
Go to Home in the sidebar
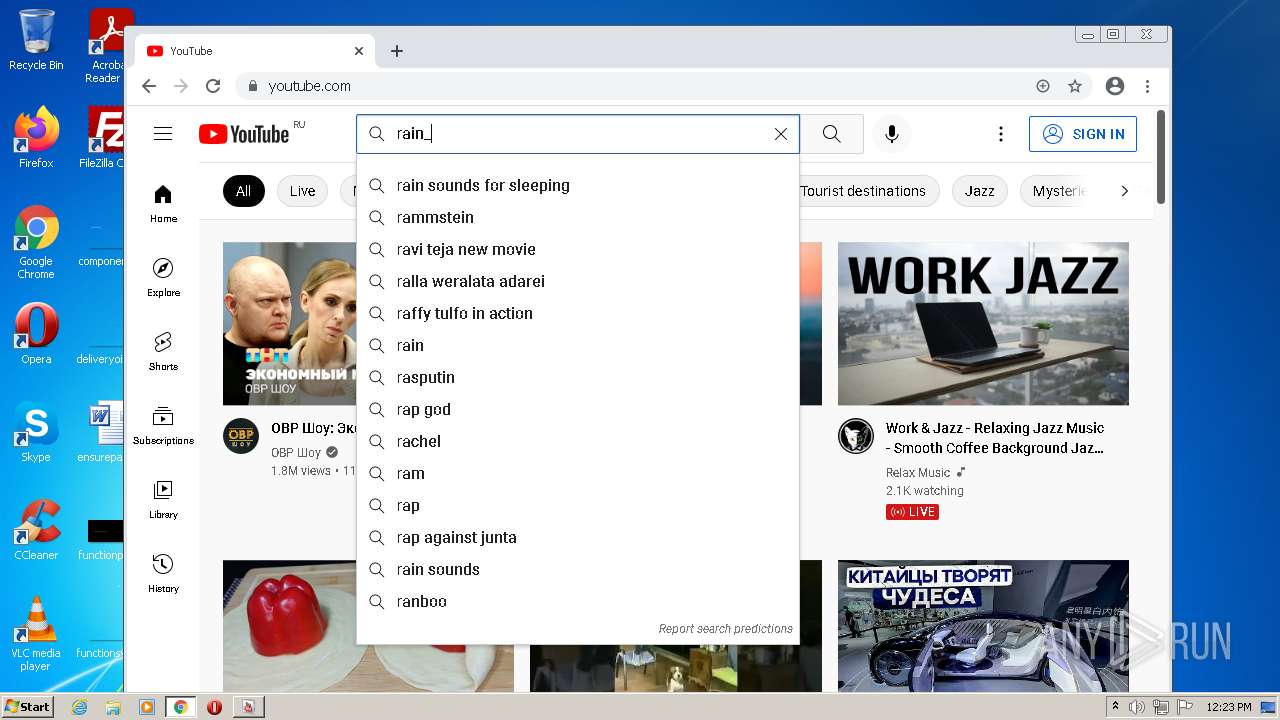pos(163,204)
